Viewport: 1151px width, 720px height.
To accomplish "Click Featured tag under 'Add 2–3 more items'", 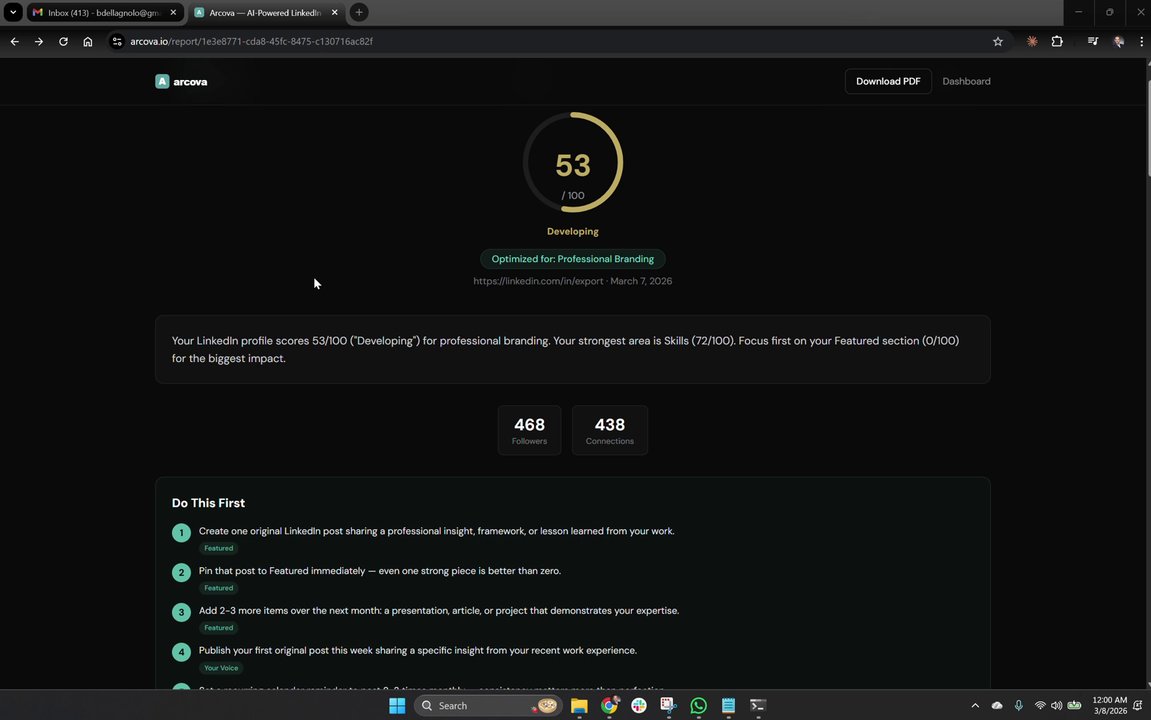I will click(219, 628).
